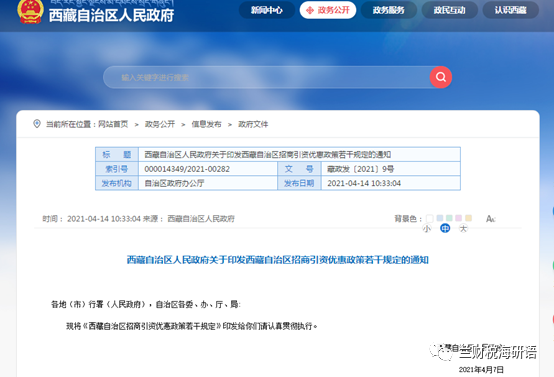The image size is (554, 377).
Task: Click the date 2021年4月7日 text
Action: 481,370
